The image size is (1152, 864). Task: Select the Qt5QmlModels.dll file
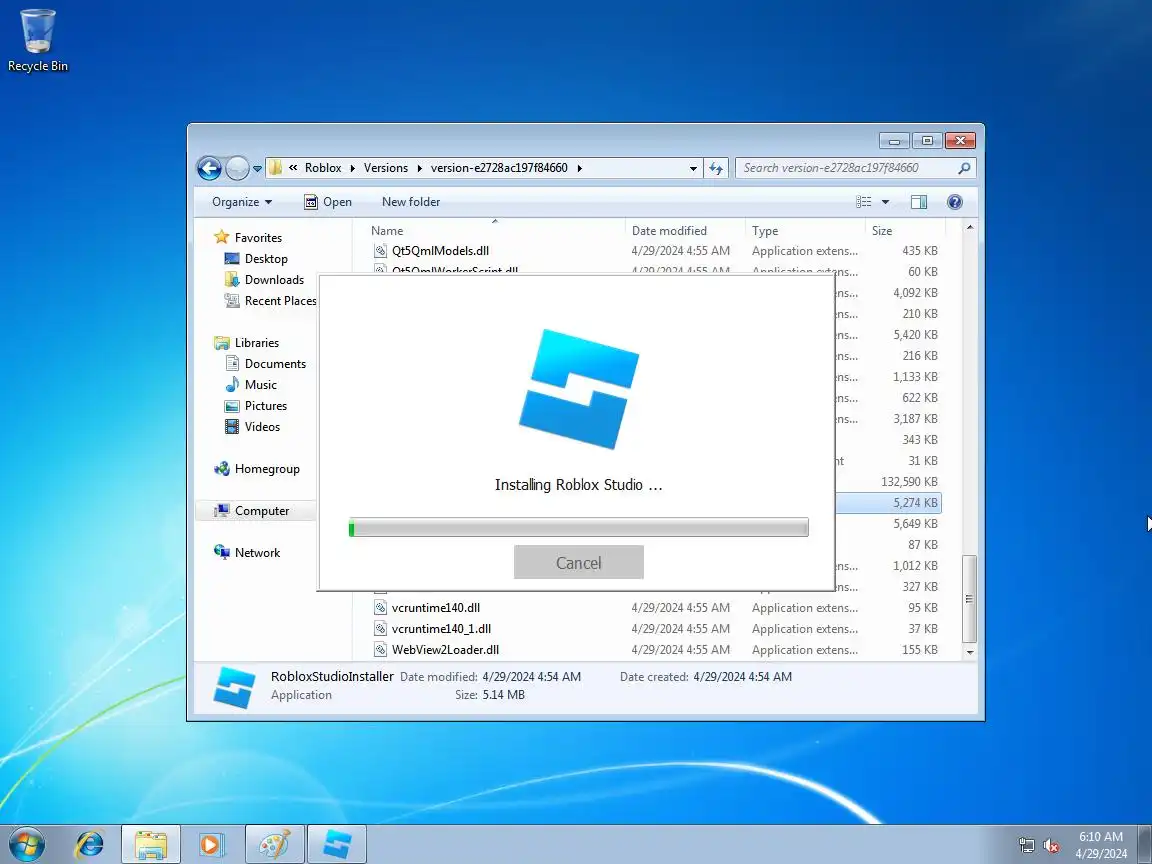pos(440,251)
